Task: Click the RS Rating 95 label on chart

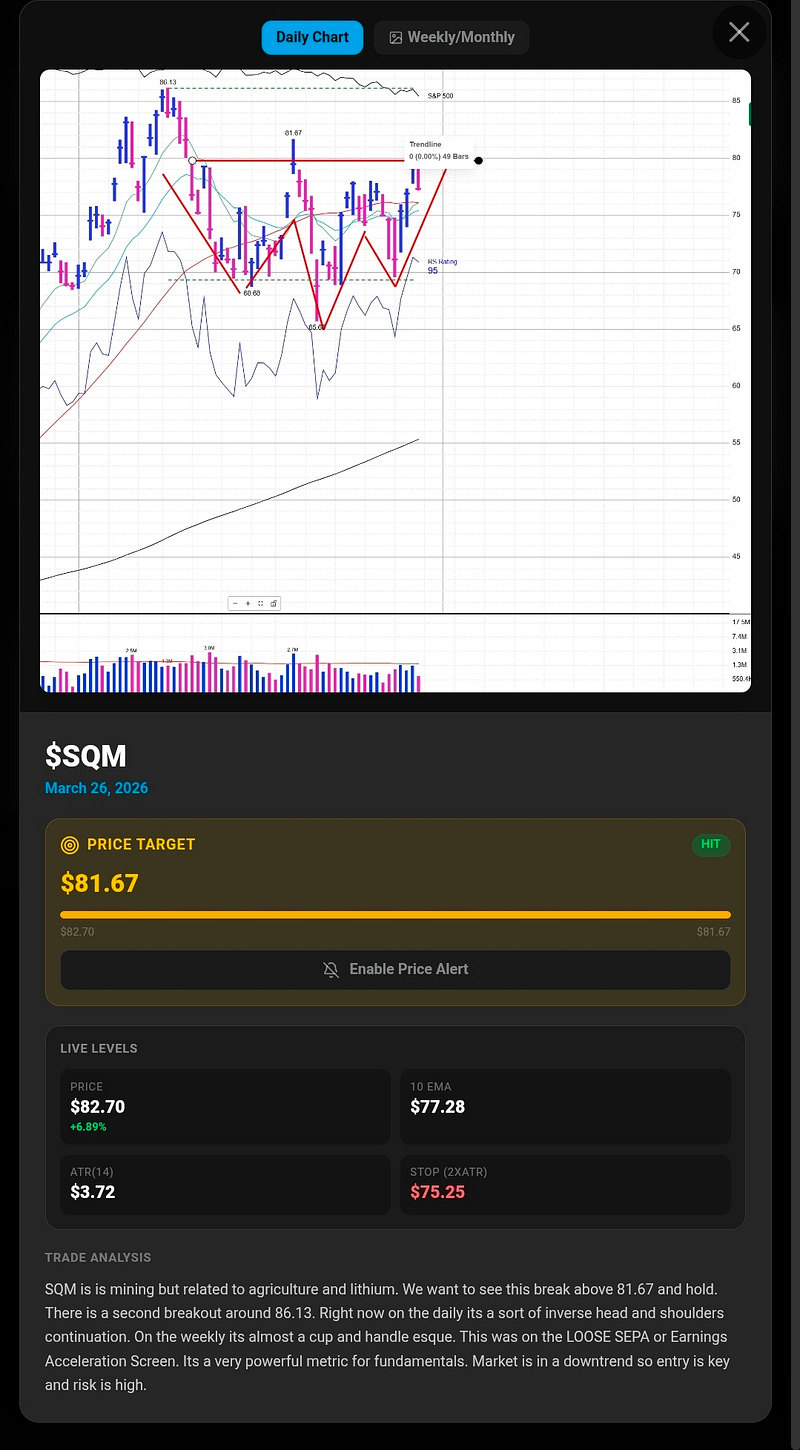Action: coord(441,266)
